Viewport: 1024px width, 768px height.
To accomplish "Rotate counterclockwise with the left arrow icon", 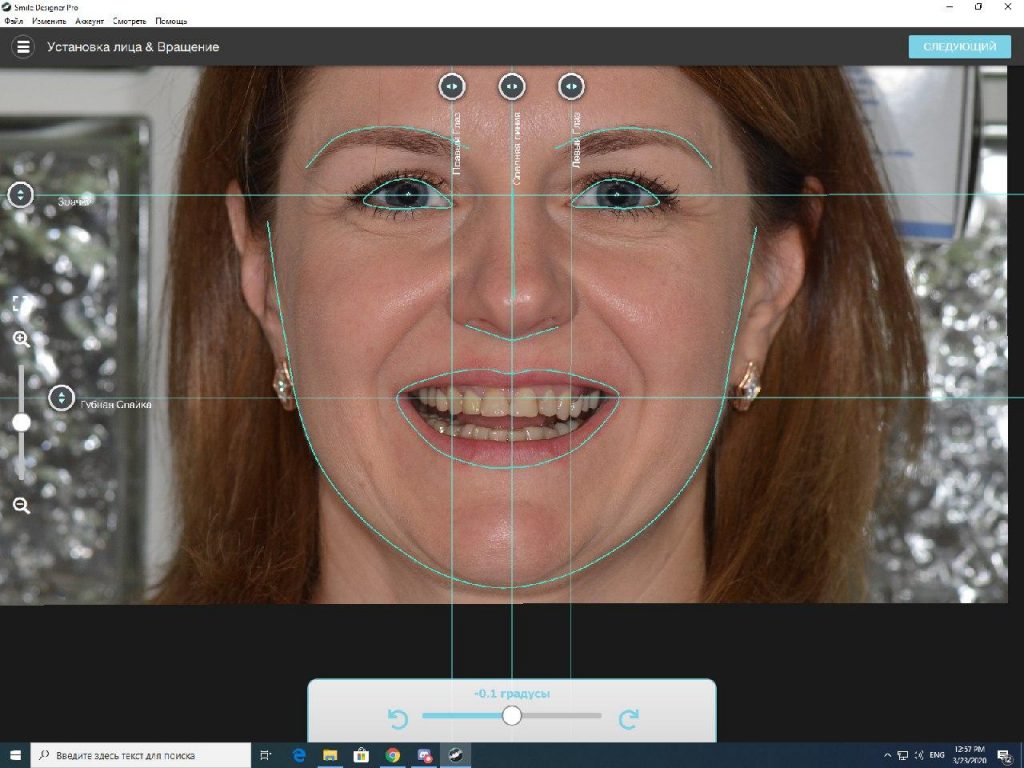I will tap(397, 717).
